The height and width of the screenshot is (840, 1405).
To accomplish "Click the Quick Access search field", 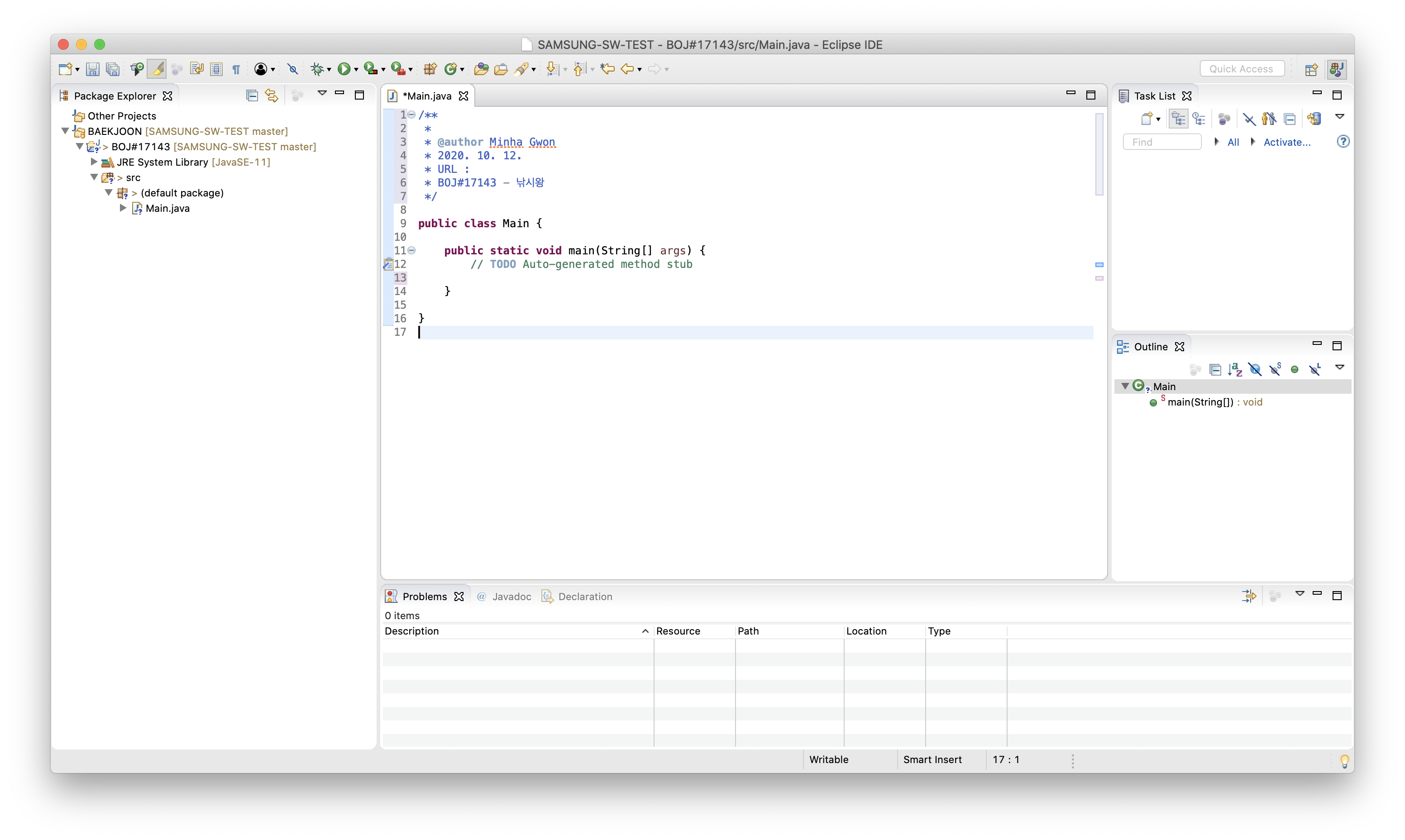I will (x=1242, y=68).
